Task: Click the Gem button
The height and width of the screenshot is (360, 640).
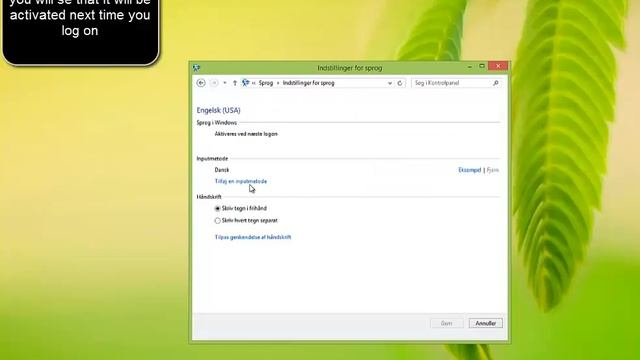Action: [447, 323]
